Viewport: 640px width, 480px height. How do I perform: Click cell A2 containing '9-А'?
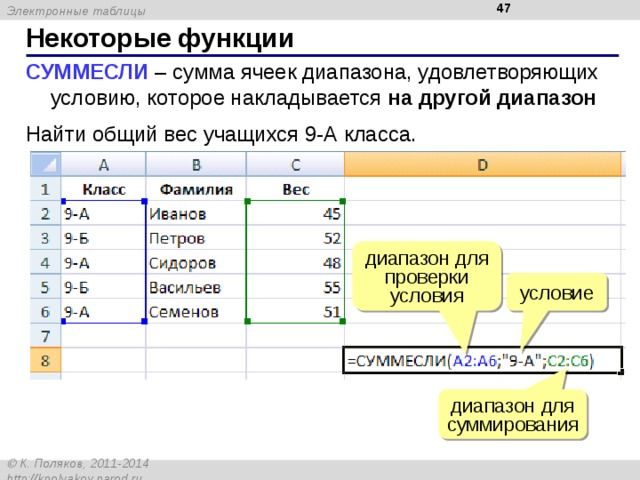click(103, 213)
